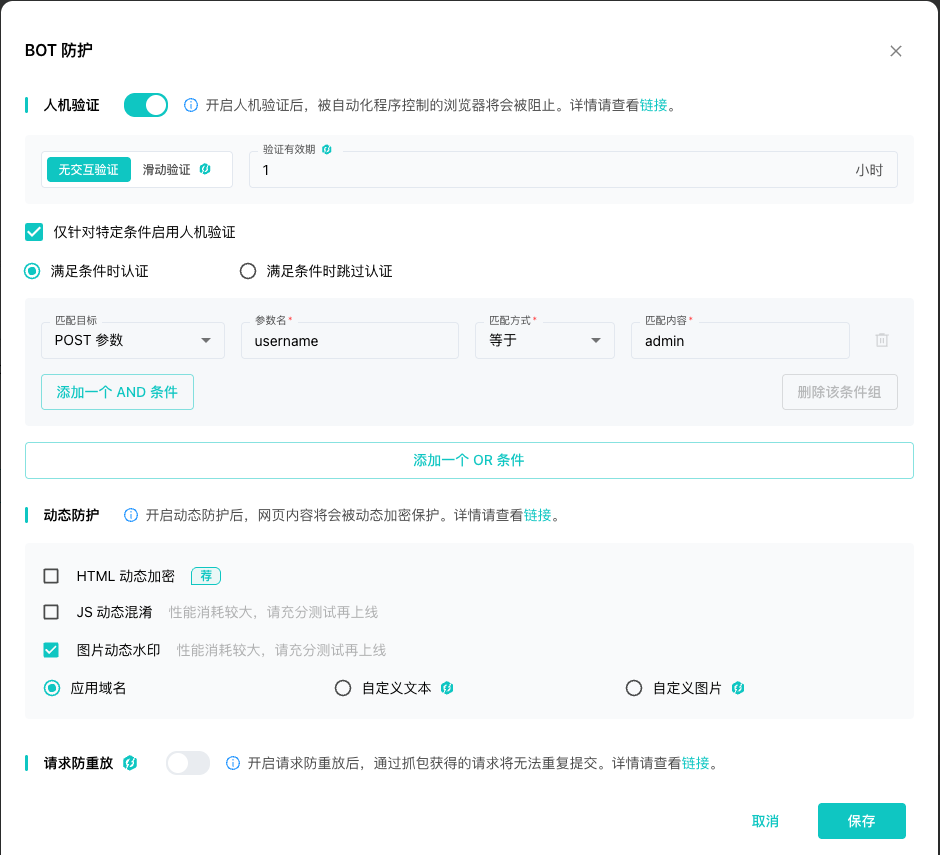The width and height of the screenshot is (940, 855).
Task: Open the 链接 link in 动态防护 description
Action: pyautogui.click(x=537, y=515)
